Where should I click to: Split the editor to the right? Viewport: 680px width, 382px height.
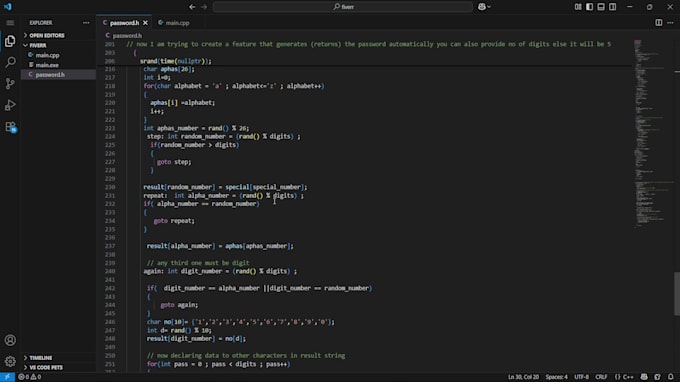pyautogui.click(x=658, y=23)
